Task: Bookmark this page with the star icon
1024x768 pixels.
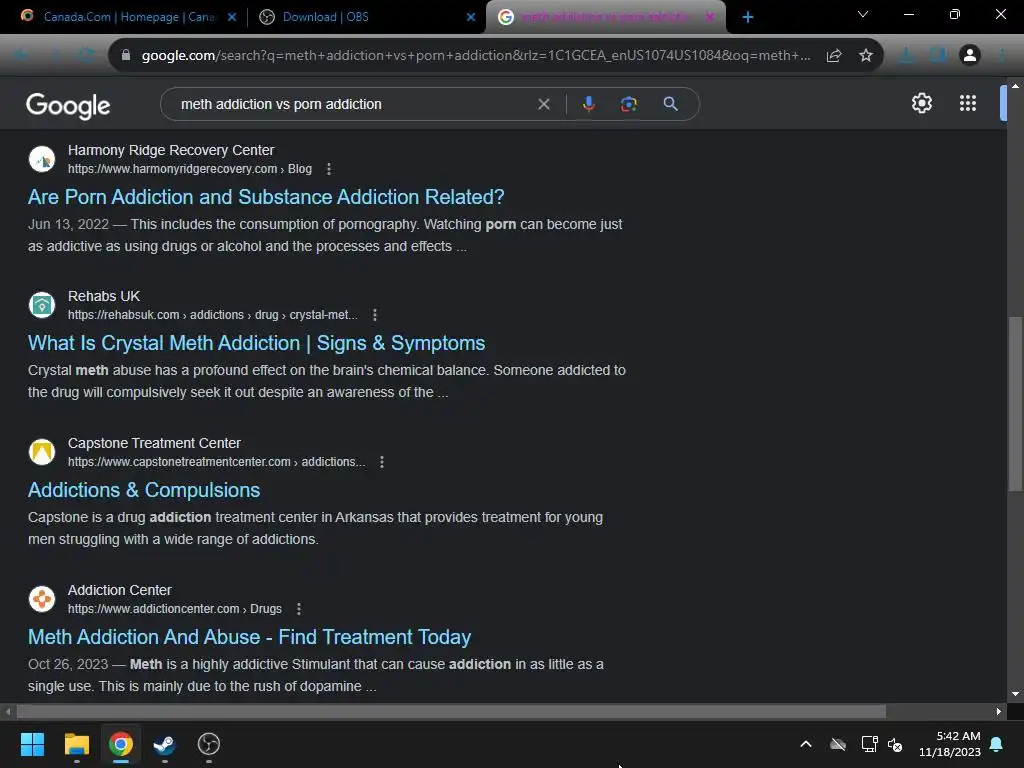Action: tap(865, 56)
